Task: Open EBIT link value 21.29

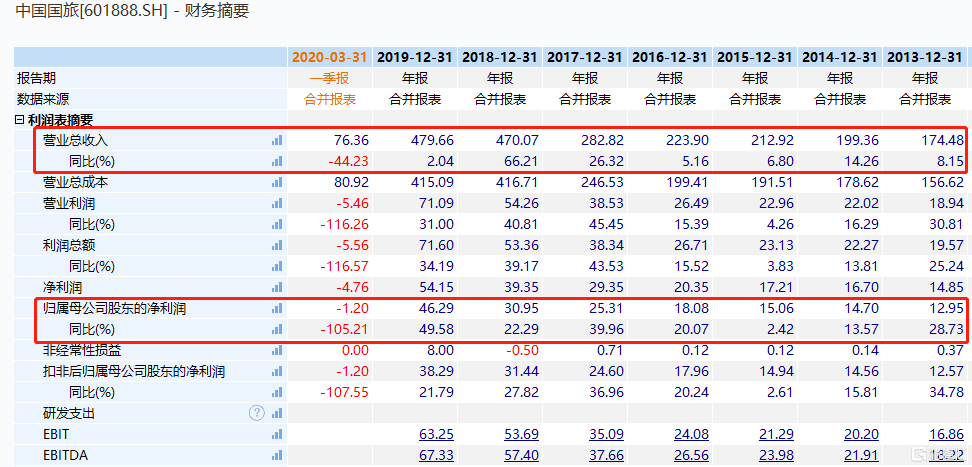Action: pyautogui.click(x=776, y=434)
